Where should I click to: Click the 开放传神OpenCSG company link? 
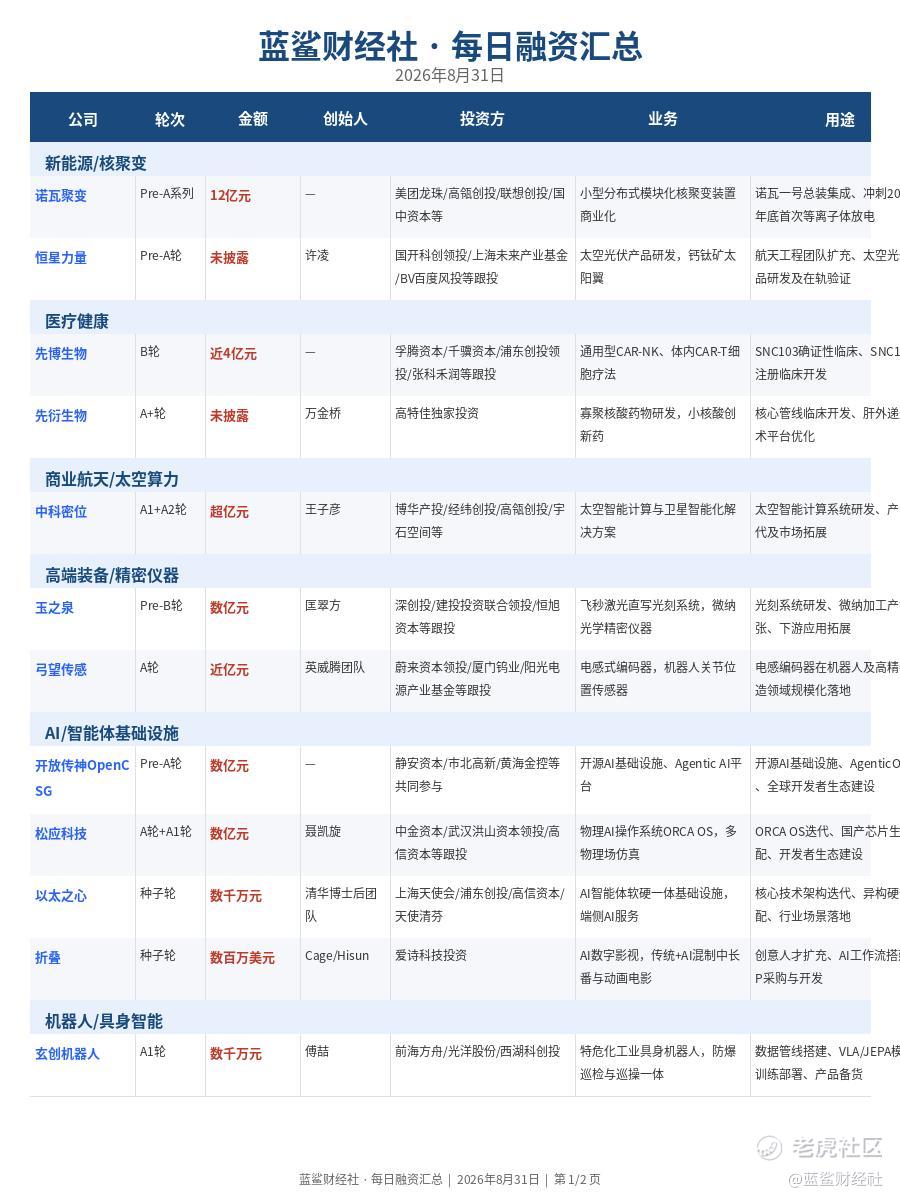coord(82,778)
